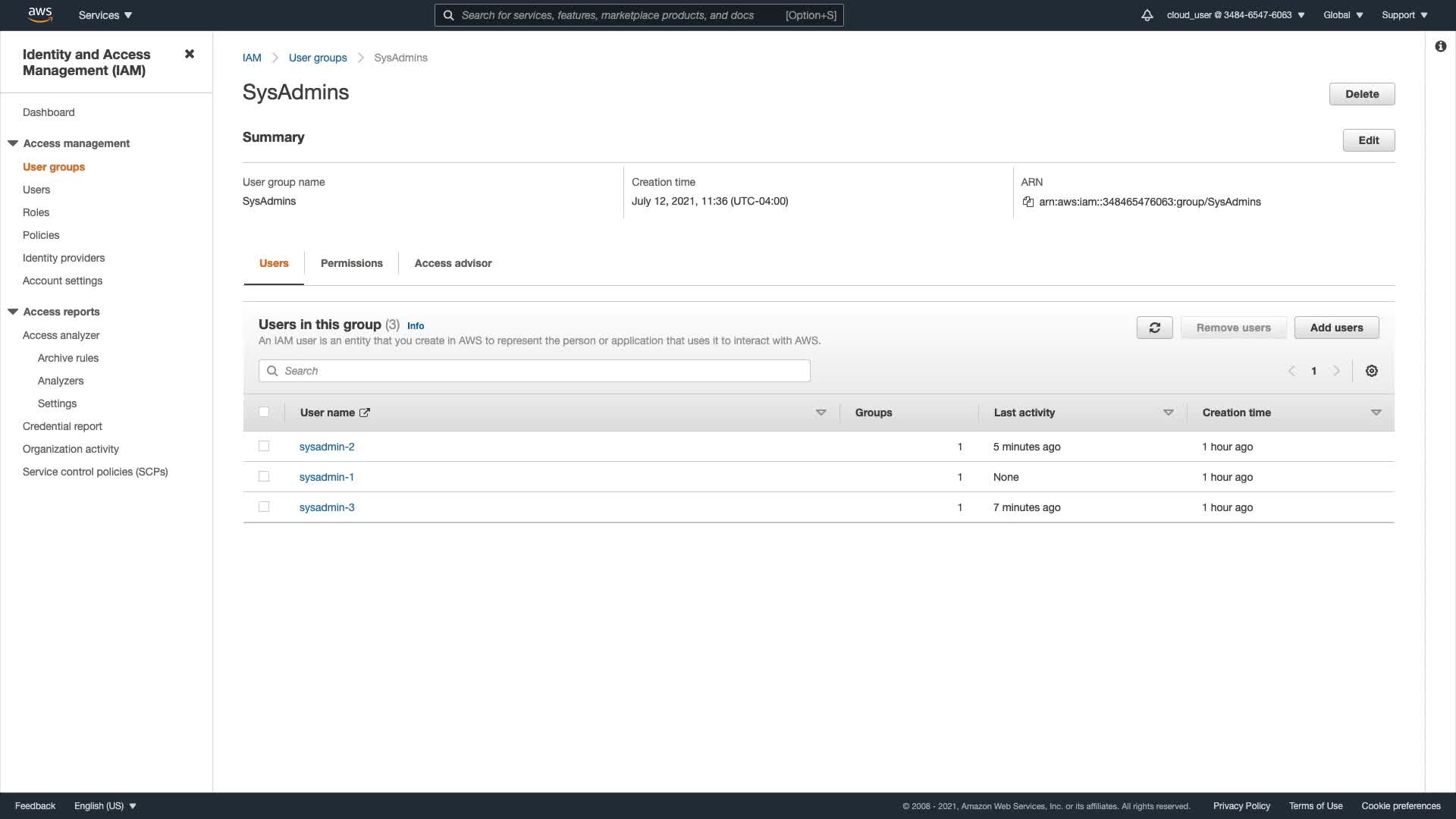Open the Access advisor tab
Viewport: 1456px width, 819px height.
tap(453, 263)
